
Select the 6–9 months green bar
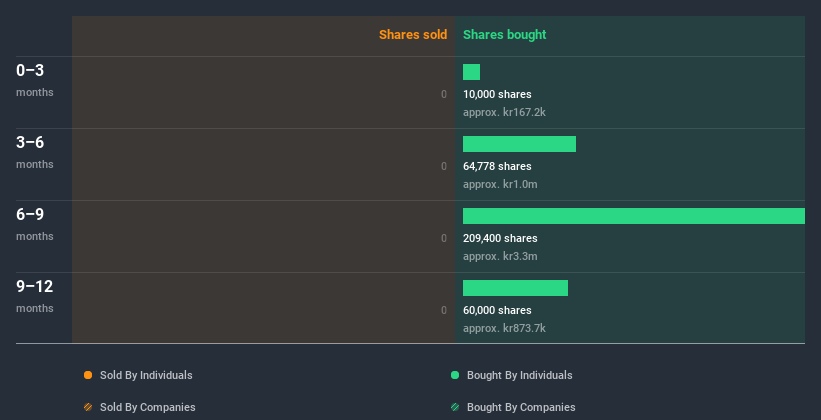(634, 216)
